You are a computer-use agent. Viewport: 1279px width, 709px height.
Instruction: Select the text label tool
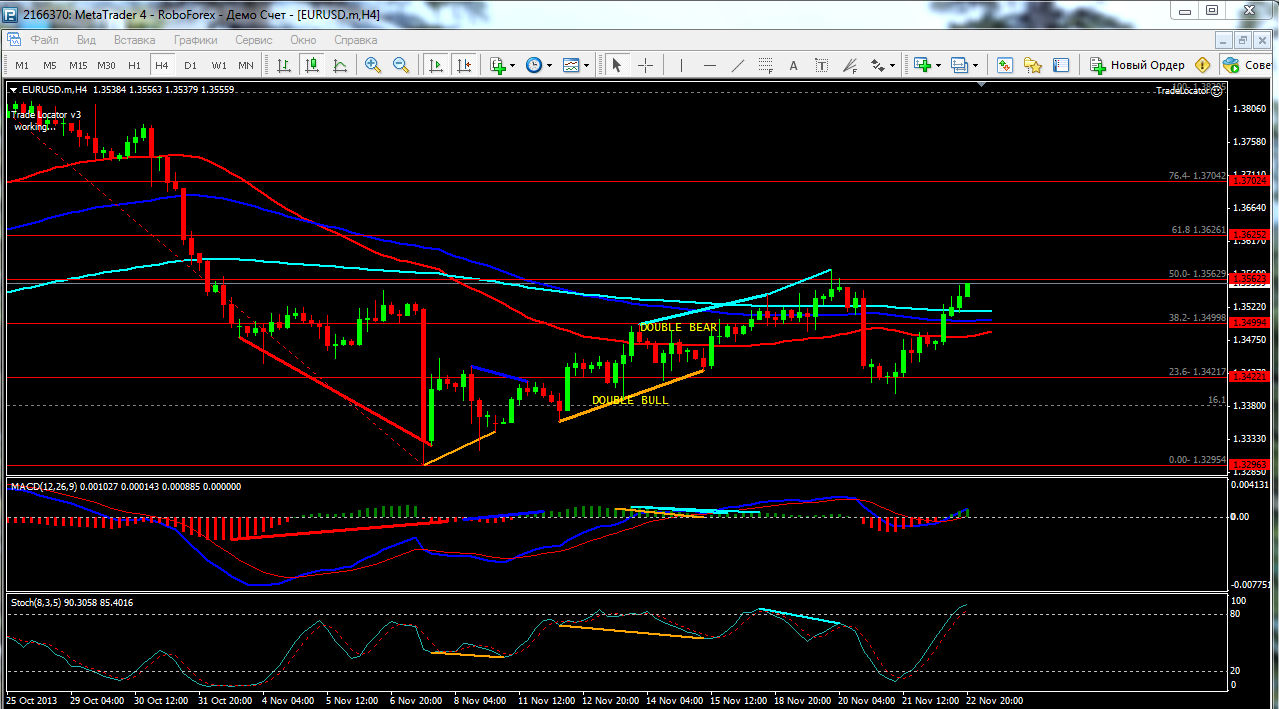point(822,65)
